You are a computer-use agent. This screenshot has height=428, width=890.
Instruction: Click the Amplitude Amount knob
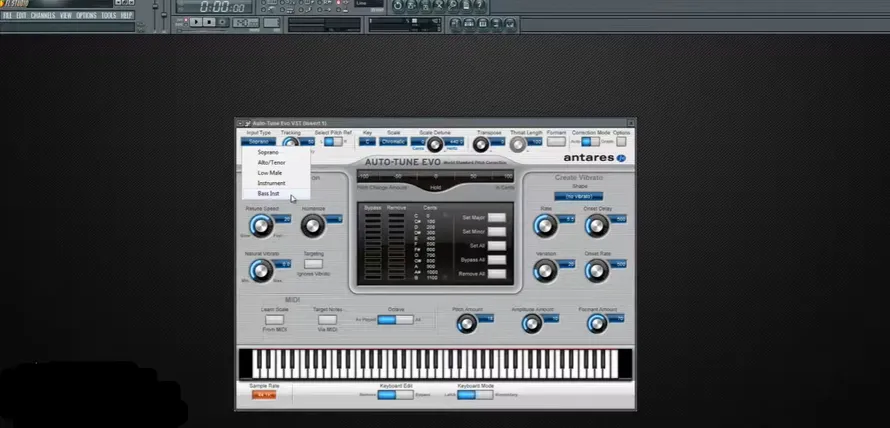coord(532,324)
